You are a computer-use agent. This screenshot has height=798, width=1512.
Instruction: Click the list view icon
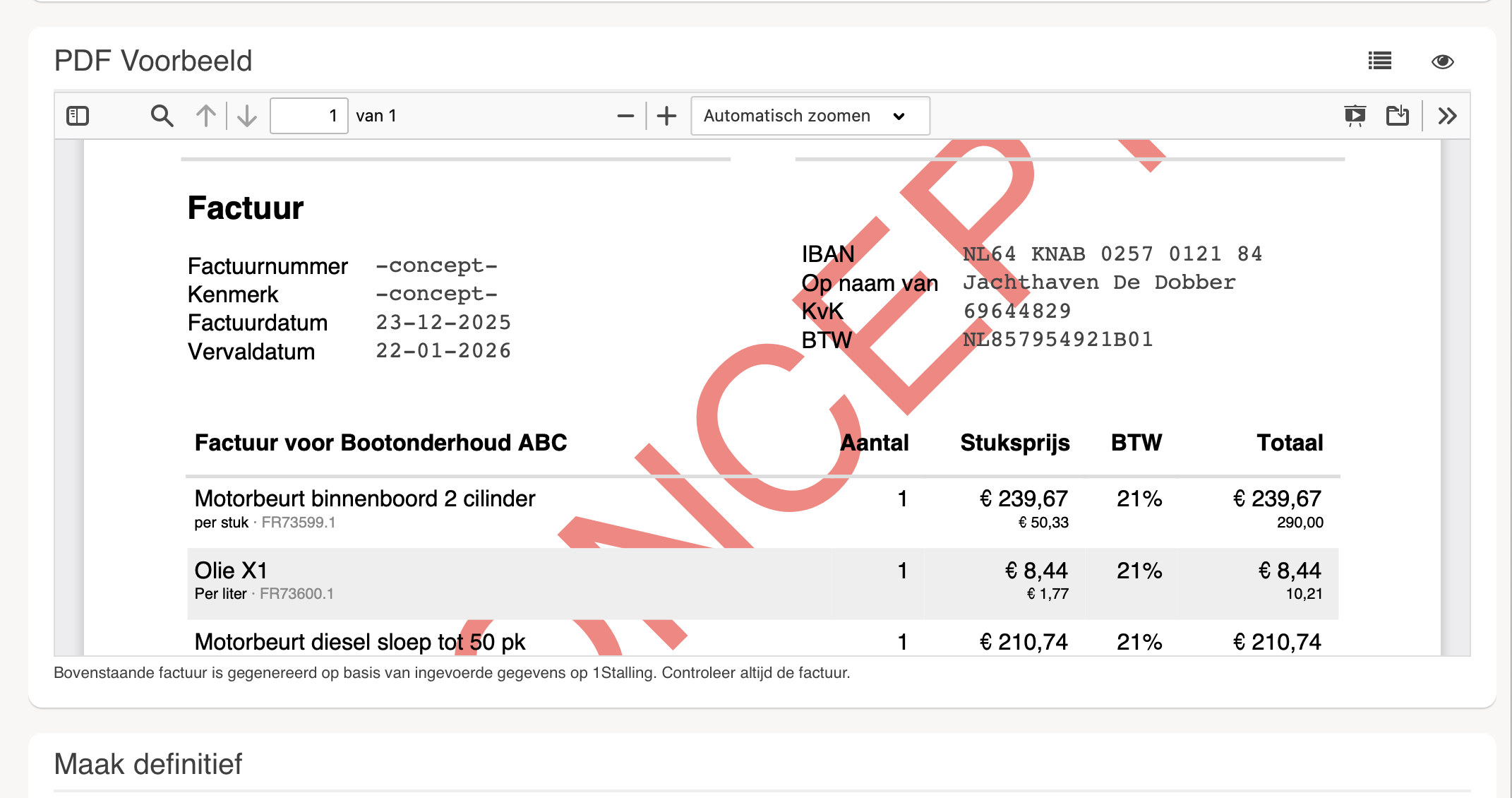coord(1379,61)
